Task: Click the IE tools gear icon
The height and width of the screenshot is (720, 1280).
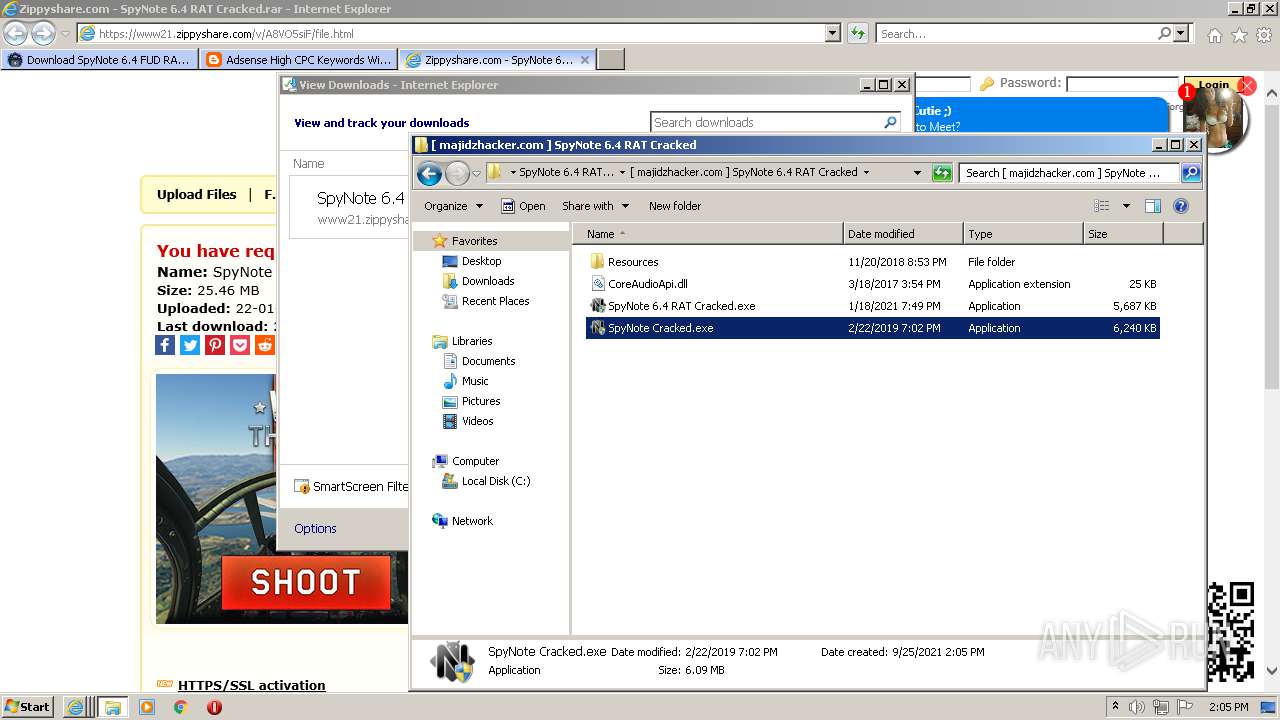Action: (1264, 35)
